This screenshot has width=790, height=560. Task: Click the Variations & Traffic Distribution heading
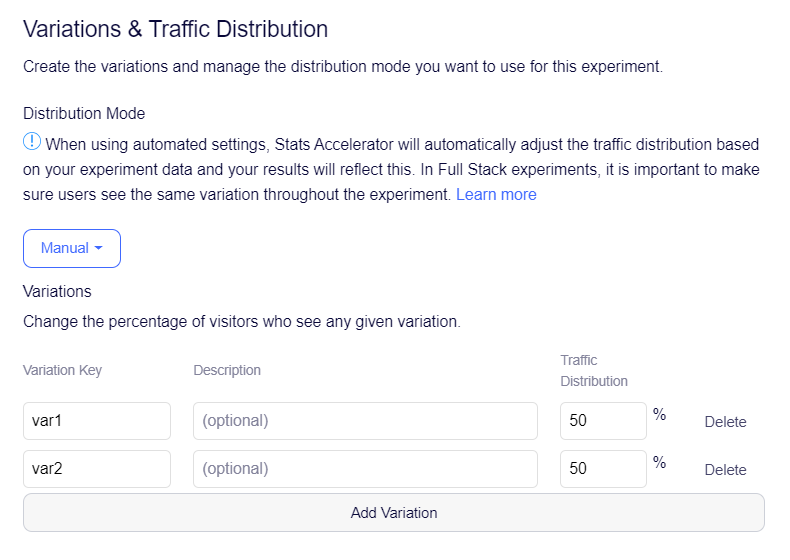point(175,30)
